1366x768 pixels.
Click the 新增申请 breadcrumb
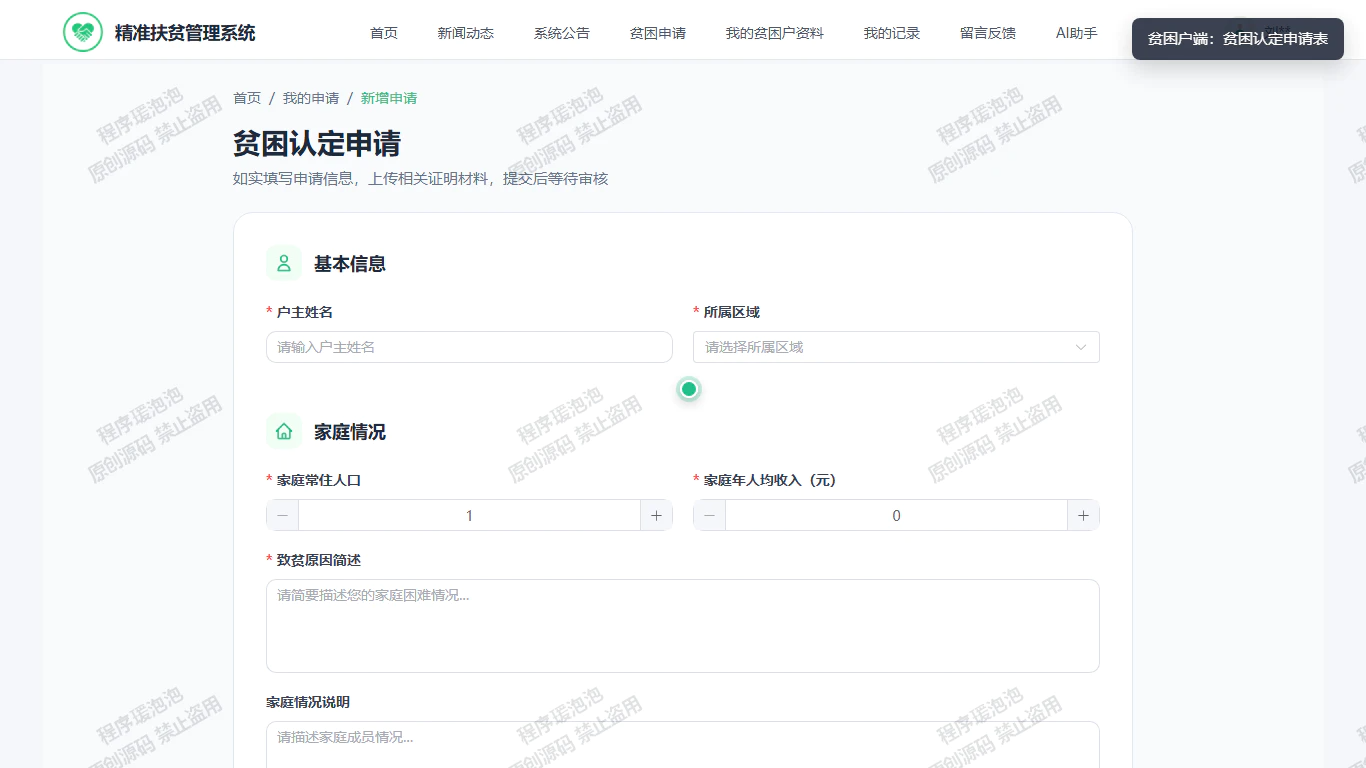389,98
